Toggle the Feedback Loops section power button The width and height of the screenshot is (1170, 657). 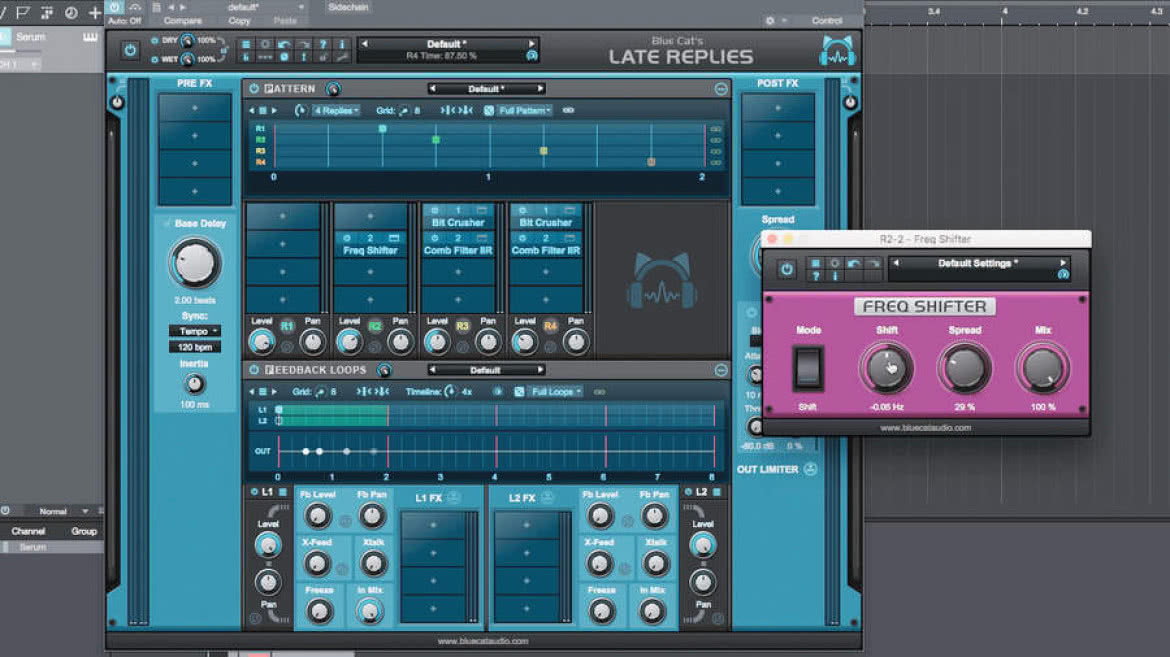pos(254,370)
